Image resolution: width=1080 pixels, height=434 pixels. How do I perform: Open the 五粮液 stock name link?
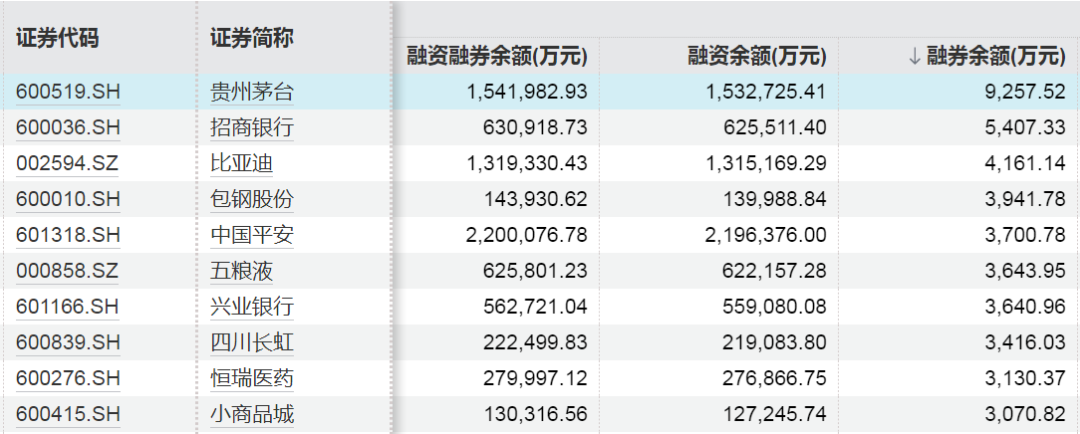(242, 271)
